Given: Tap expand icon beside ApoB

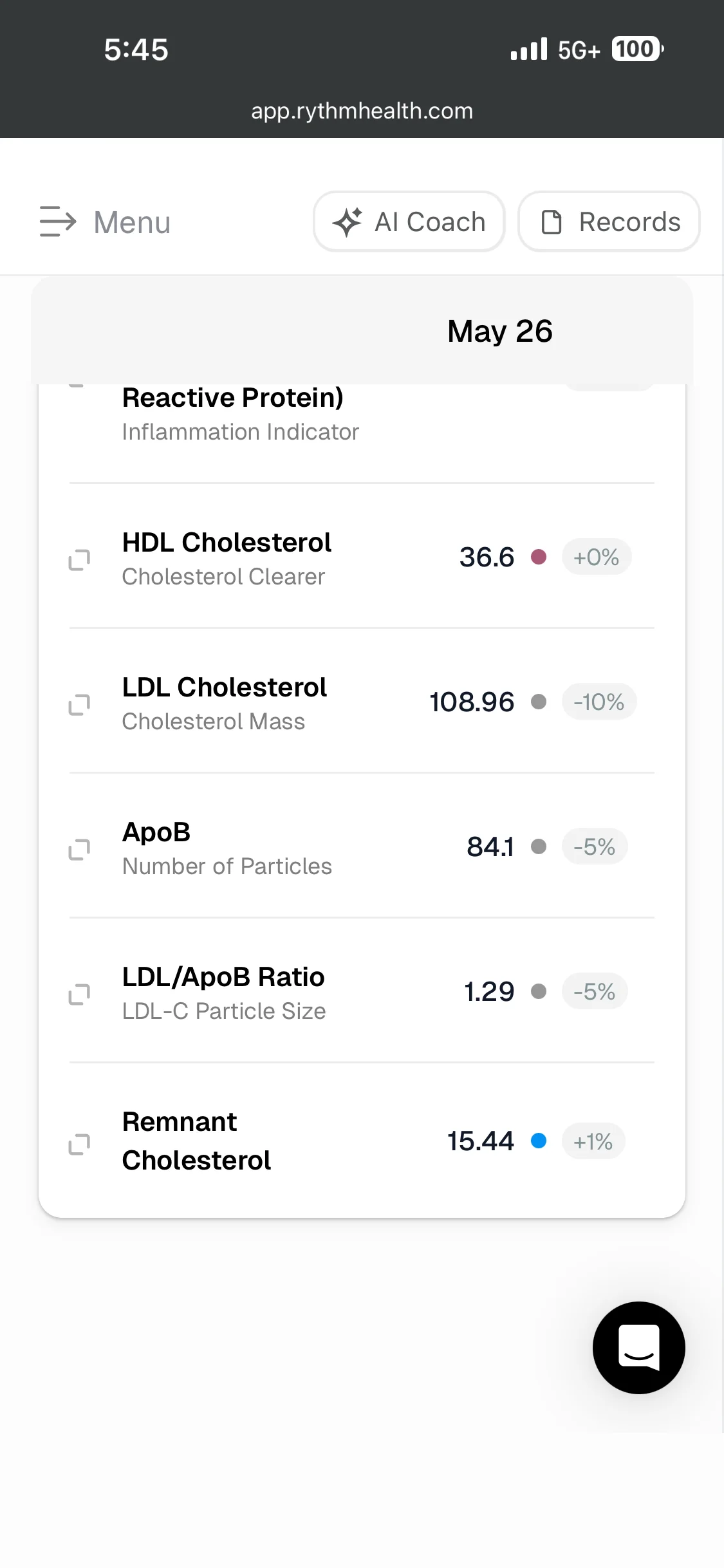Looking at the screenshot, I should tap(79, 850).
